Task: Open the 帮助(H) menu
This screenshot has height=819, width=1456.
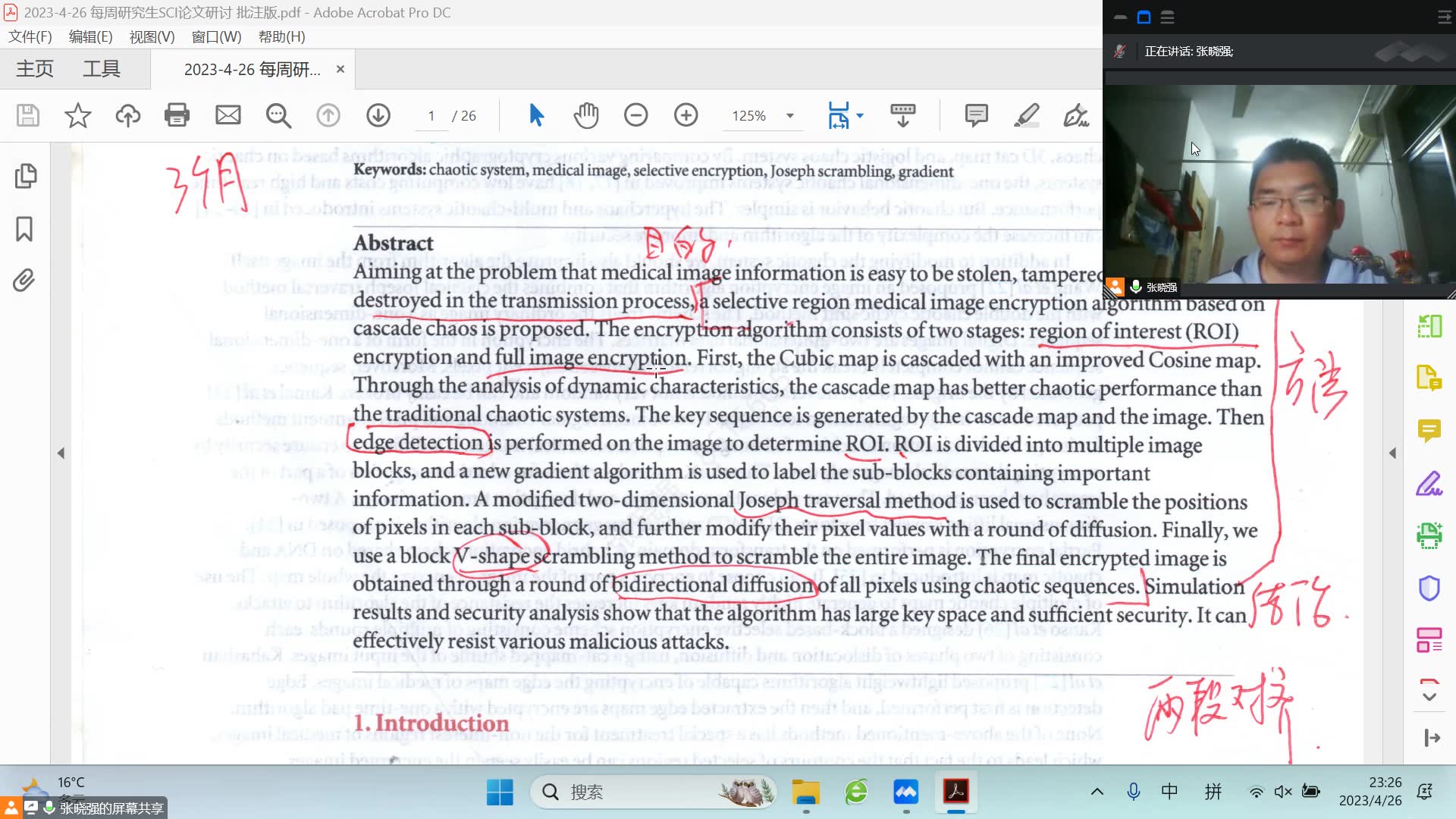Action: point(281,36)
